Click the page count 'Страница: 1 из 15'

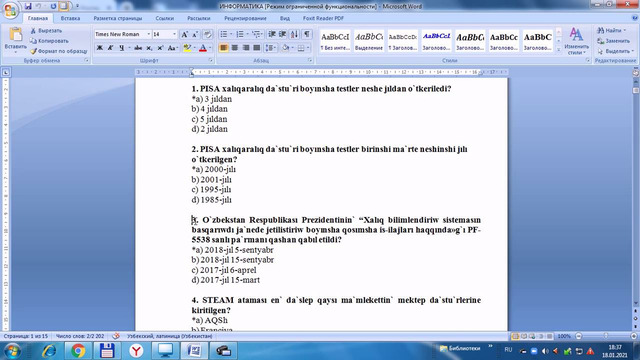pyautogui.click(x=26, y=336)
